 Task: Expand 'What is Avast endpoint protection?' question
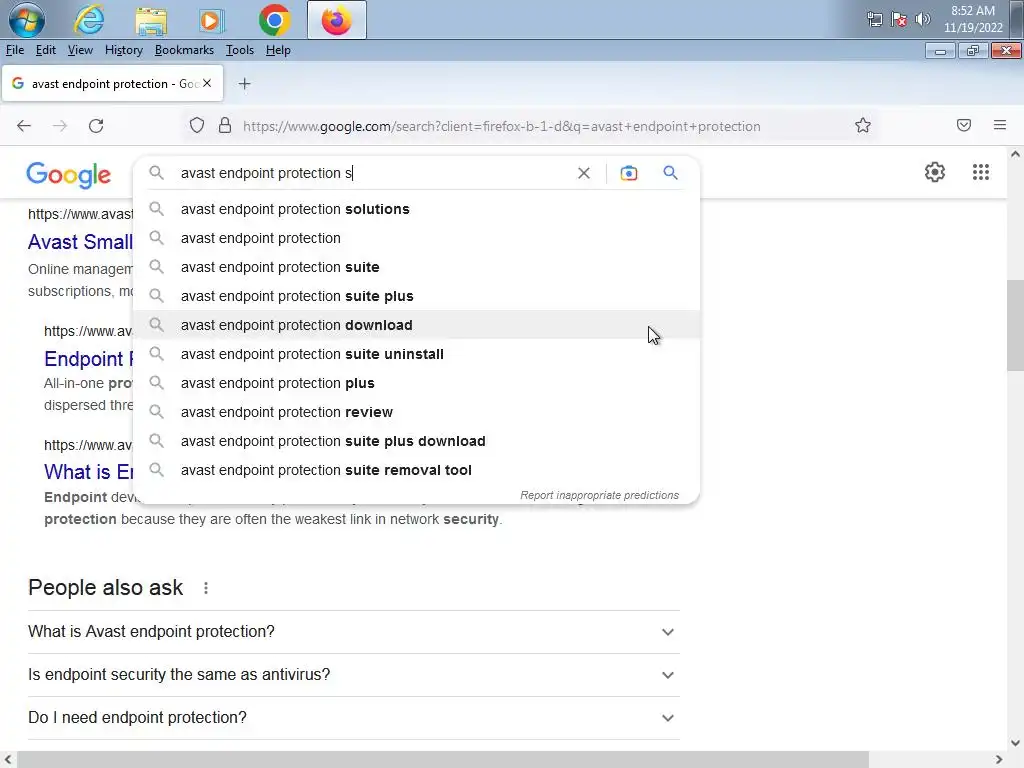coord(353,632)
